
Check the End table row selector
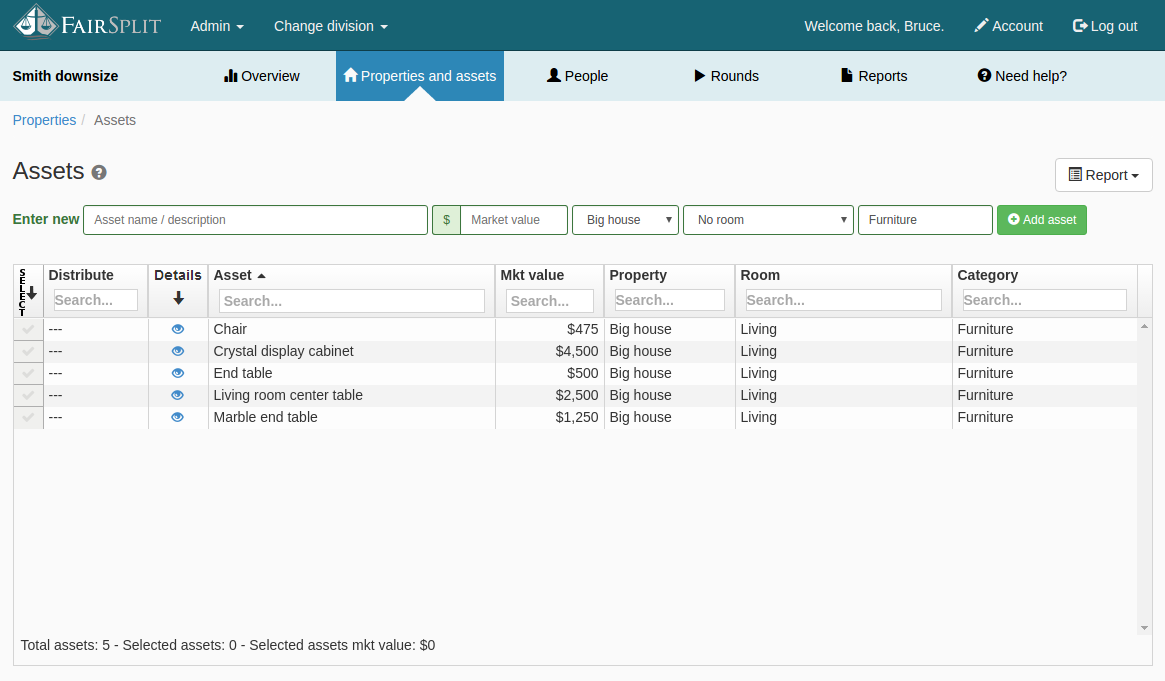pyautogui.click(x=28, y=373)
